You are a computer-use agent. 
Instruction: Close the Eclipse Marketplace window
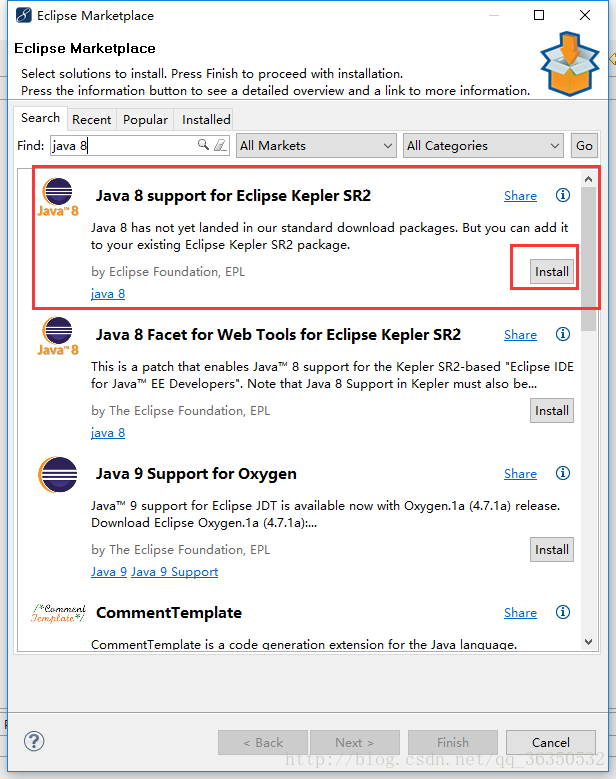click(585, 15)
